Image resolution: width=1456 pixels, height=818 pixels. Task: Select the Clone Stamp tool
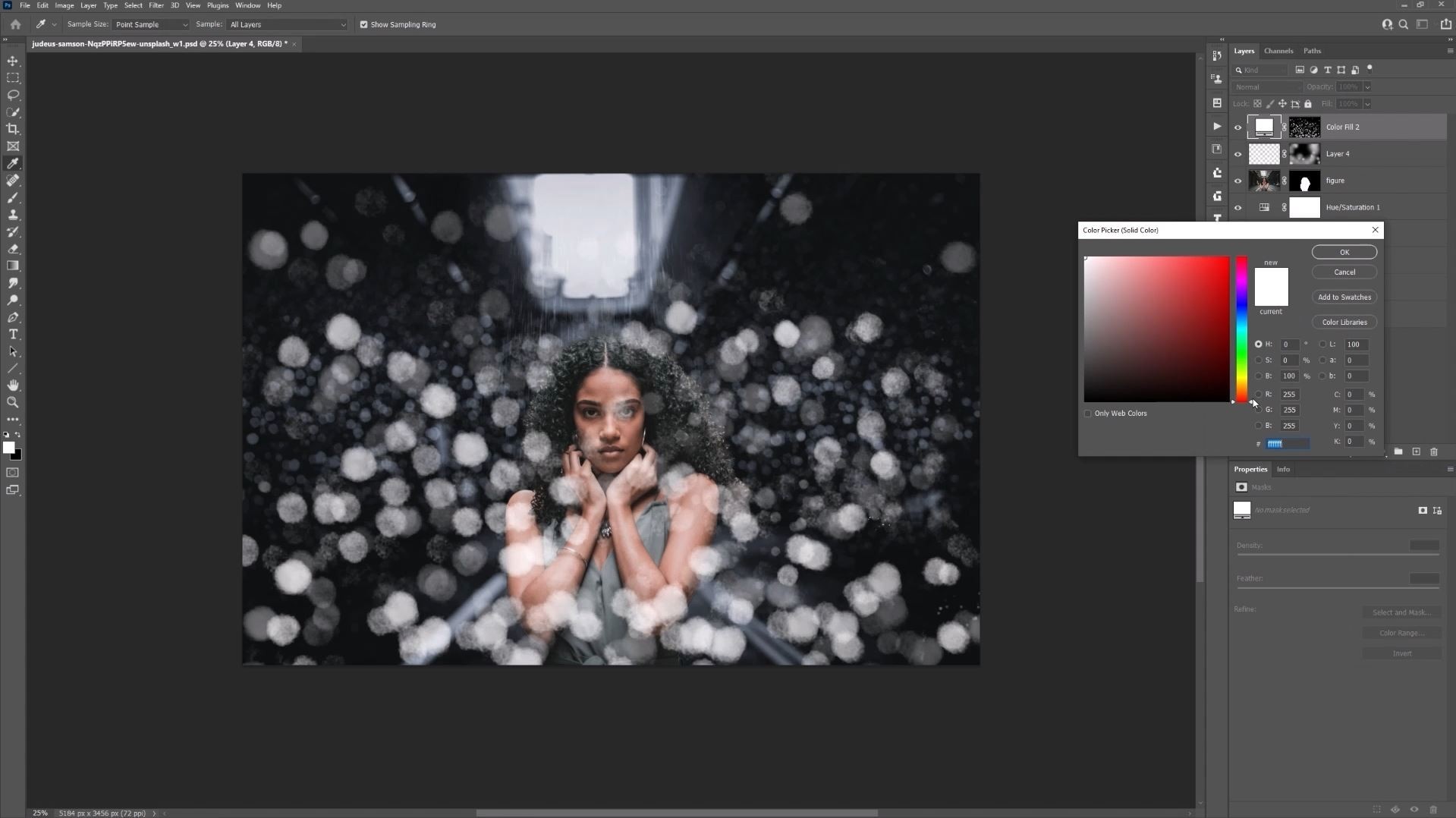pos(13,215)
